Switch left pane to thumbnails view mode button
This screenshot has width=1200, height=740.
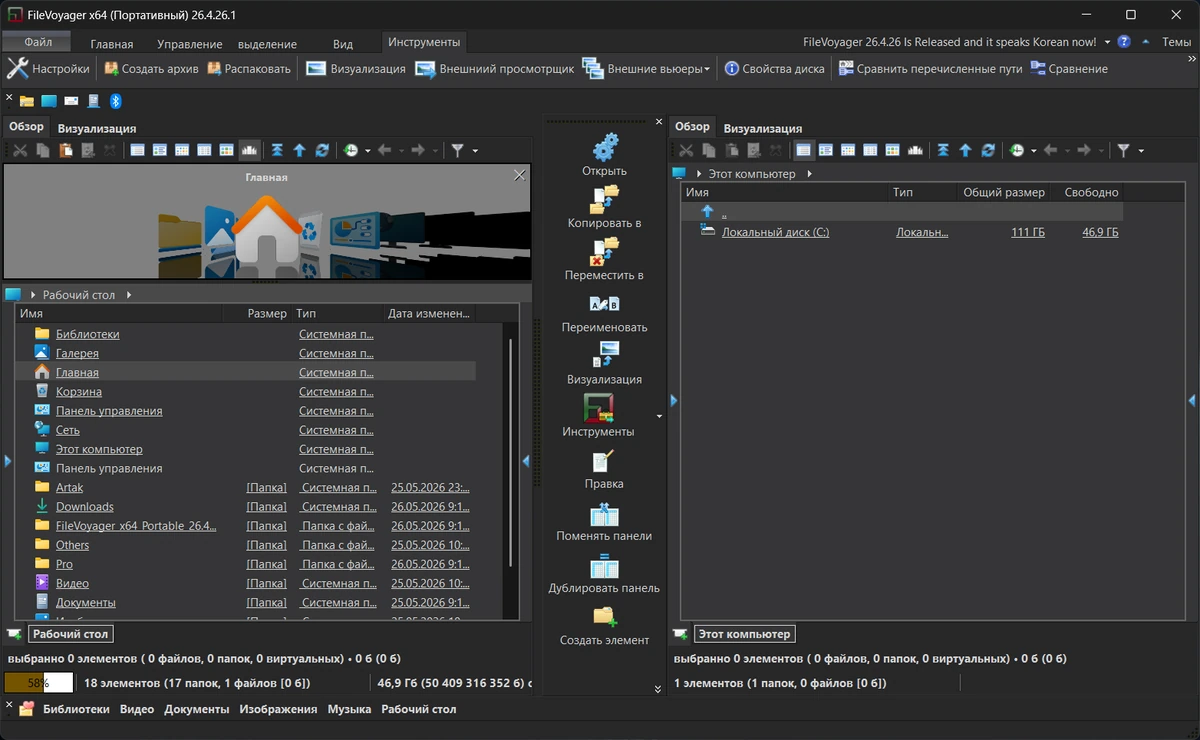[227, 150]
